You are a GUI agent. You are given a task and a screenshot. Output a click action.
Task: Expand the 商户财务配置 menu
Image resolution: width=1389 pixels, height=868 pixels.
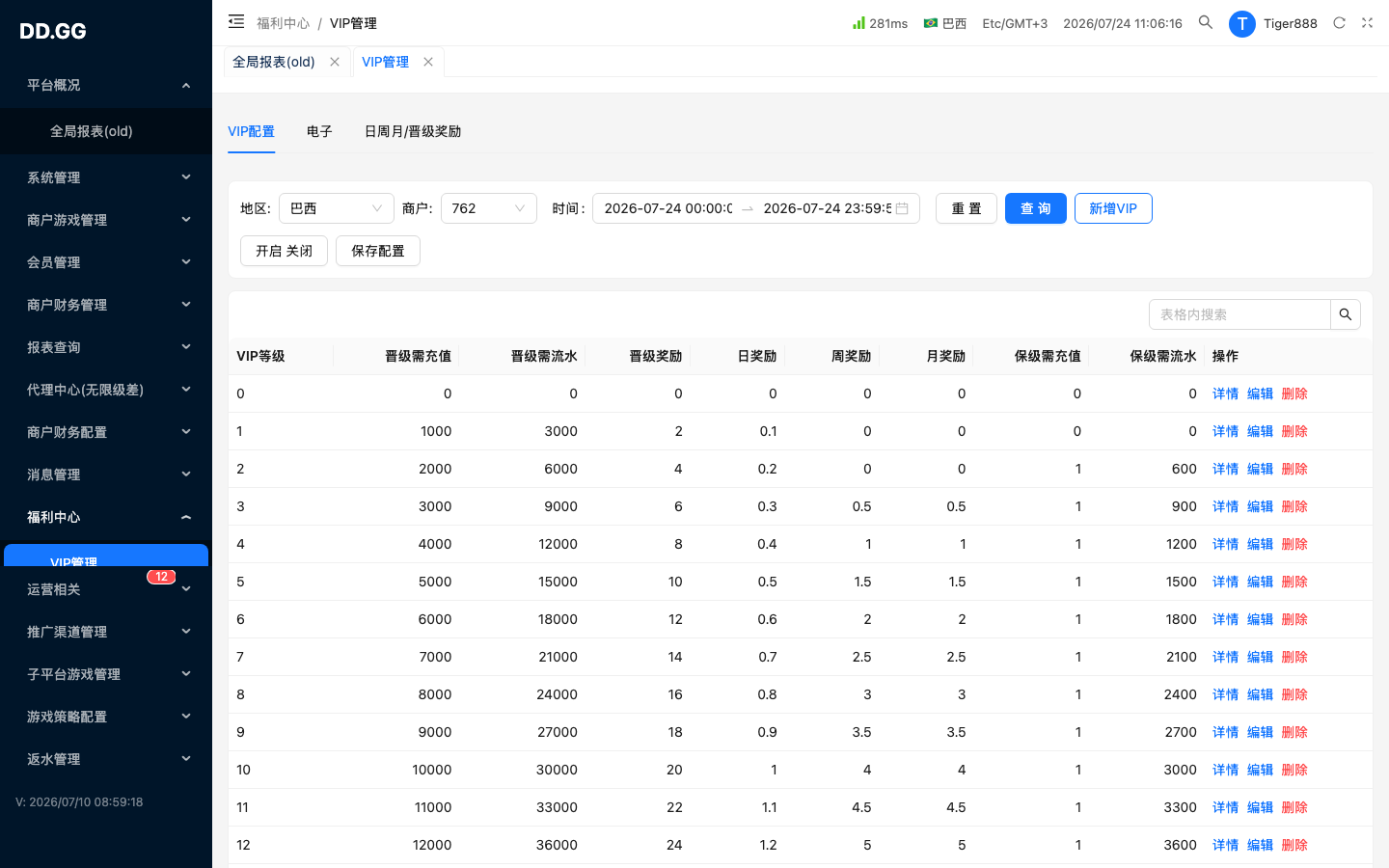[x=106, y=432]
